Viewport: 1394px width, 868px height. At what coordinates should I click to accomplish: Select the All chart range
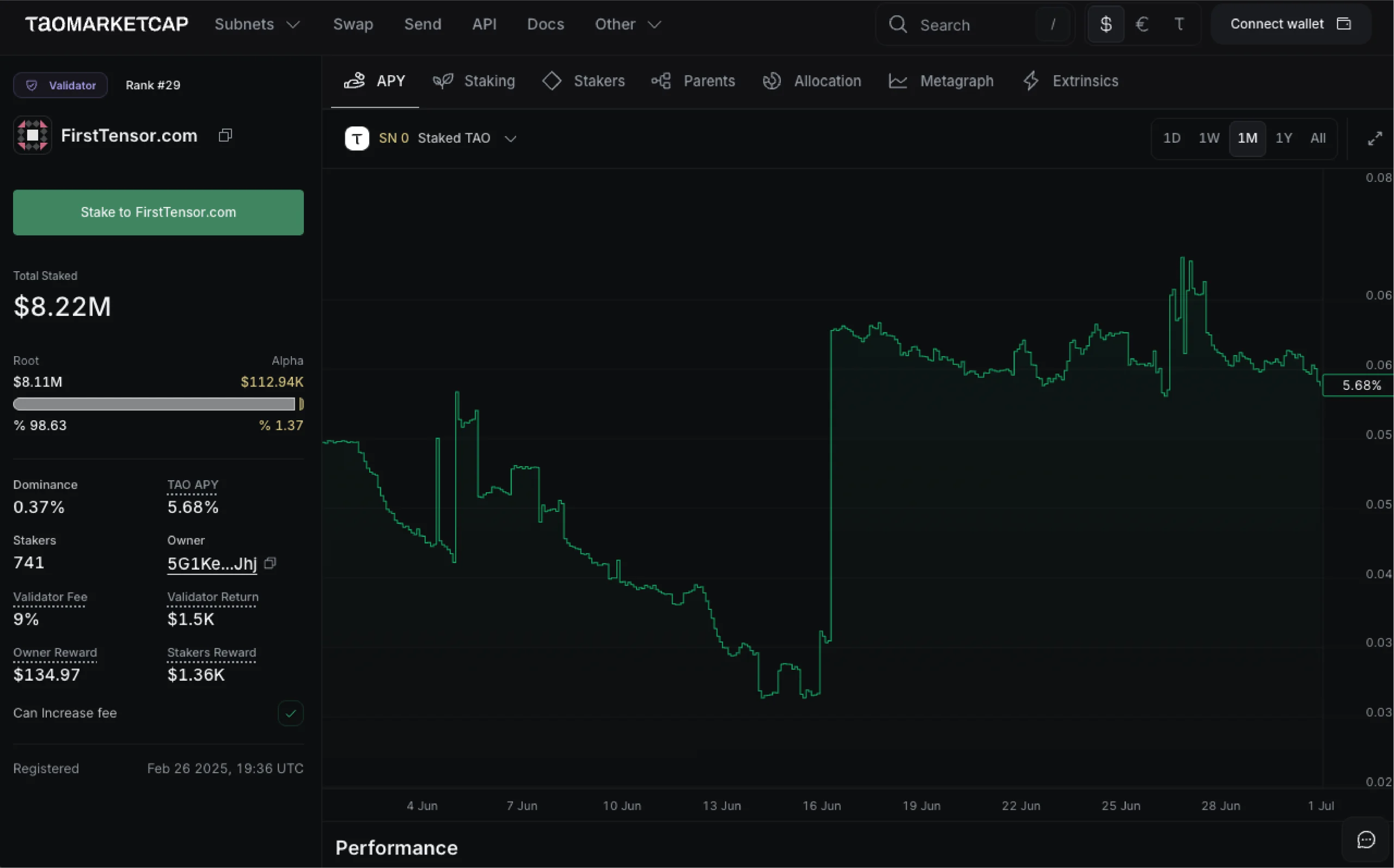point(1318,138)
